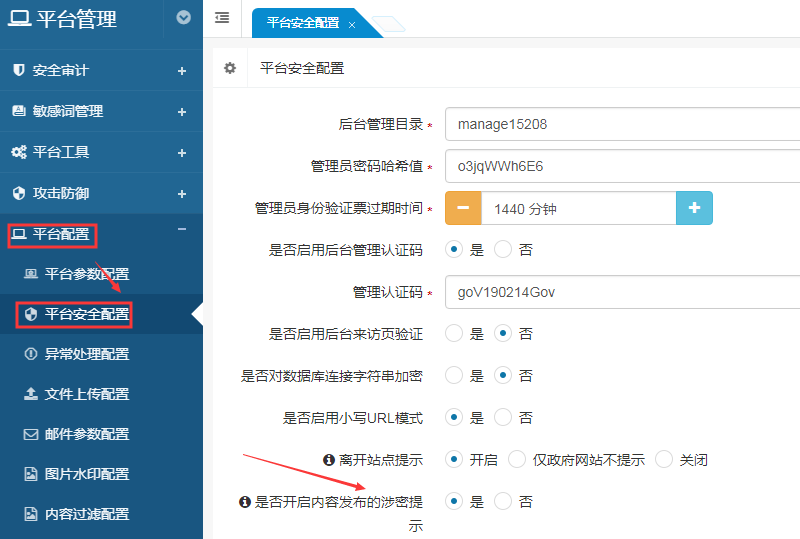Click the upload icon for 文件上传配置
Screen dimensions: 800x539
pos(30,394)
